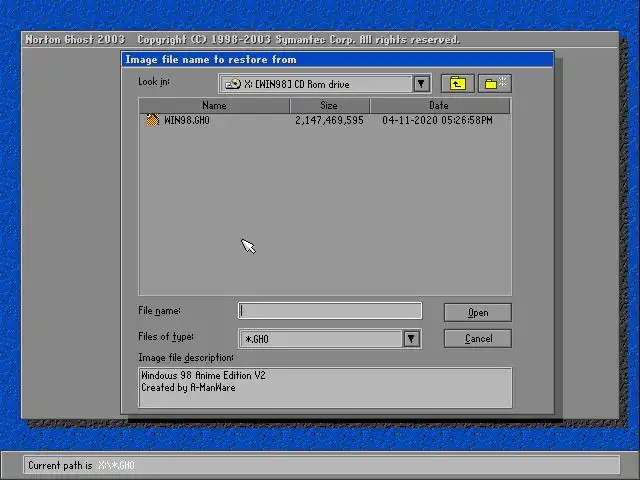Sort files by the Name column header

pos(214,106)
